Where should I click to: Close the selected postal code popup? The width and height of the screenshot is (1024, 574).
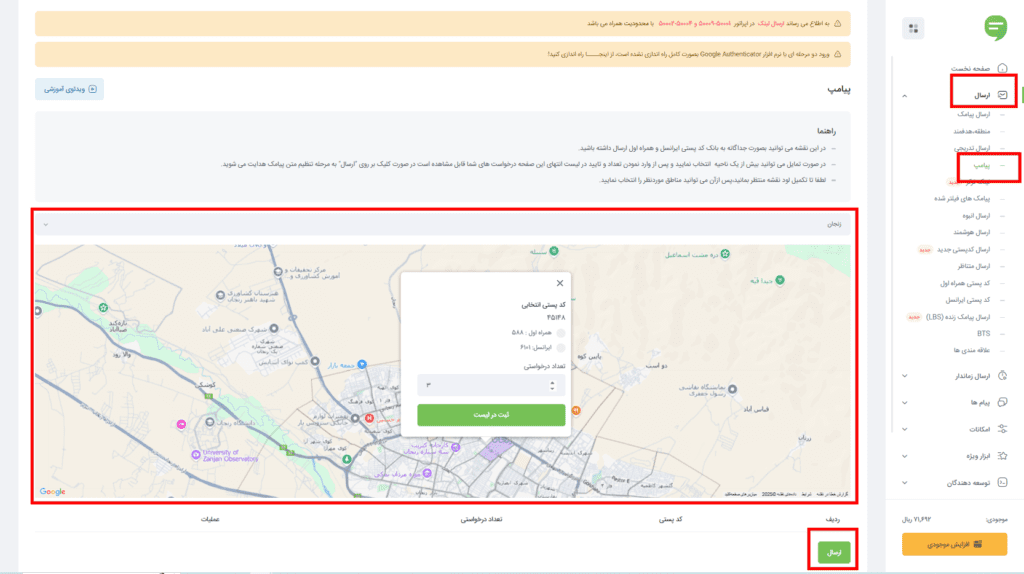560,283
